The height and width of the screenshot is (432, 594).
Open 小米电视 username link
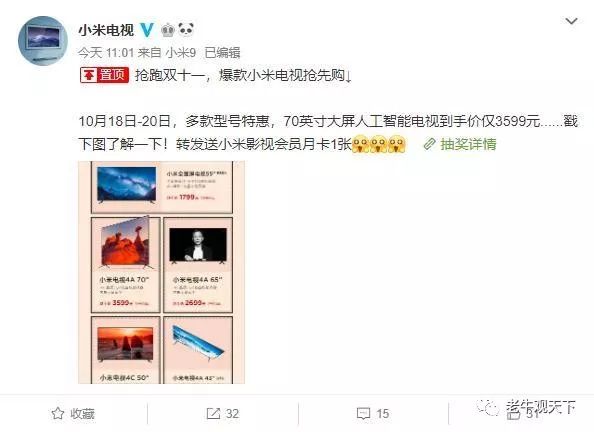pyautogui.click(x=106, y=30)
